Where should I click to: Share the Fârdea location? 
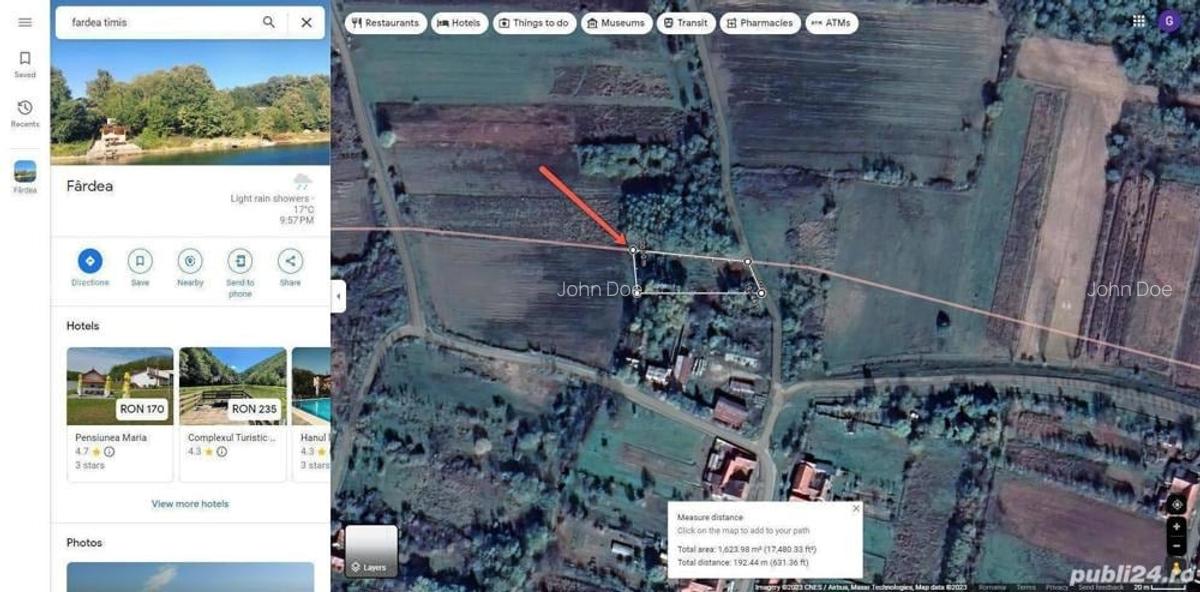click(291, 263)
